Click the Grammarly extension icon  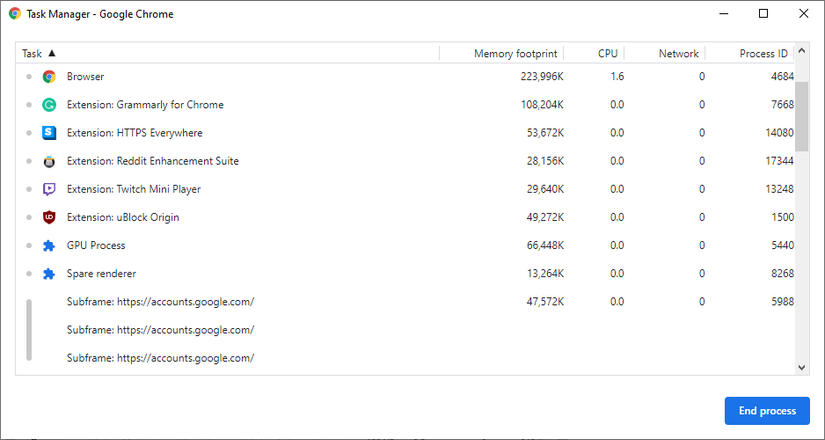tap(49, 105)
